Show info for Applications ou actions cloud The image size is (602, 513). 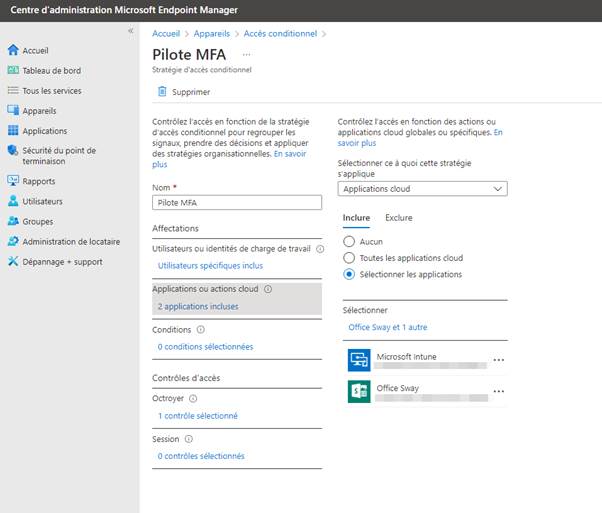pyautogui.click(x=268, y=289)
